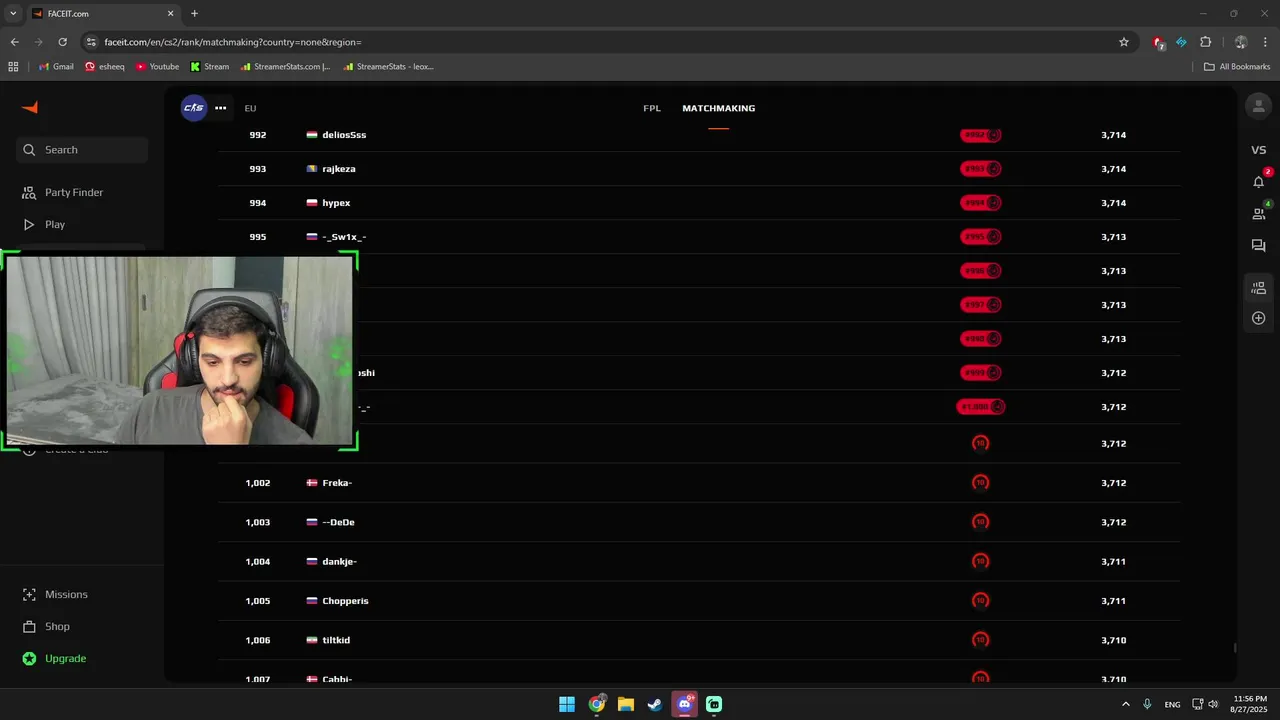Open player Chopperis profile
The height and width of the screenshot is (720, 1280).
(x=345, y=601)
